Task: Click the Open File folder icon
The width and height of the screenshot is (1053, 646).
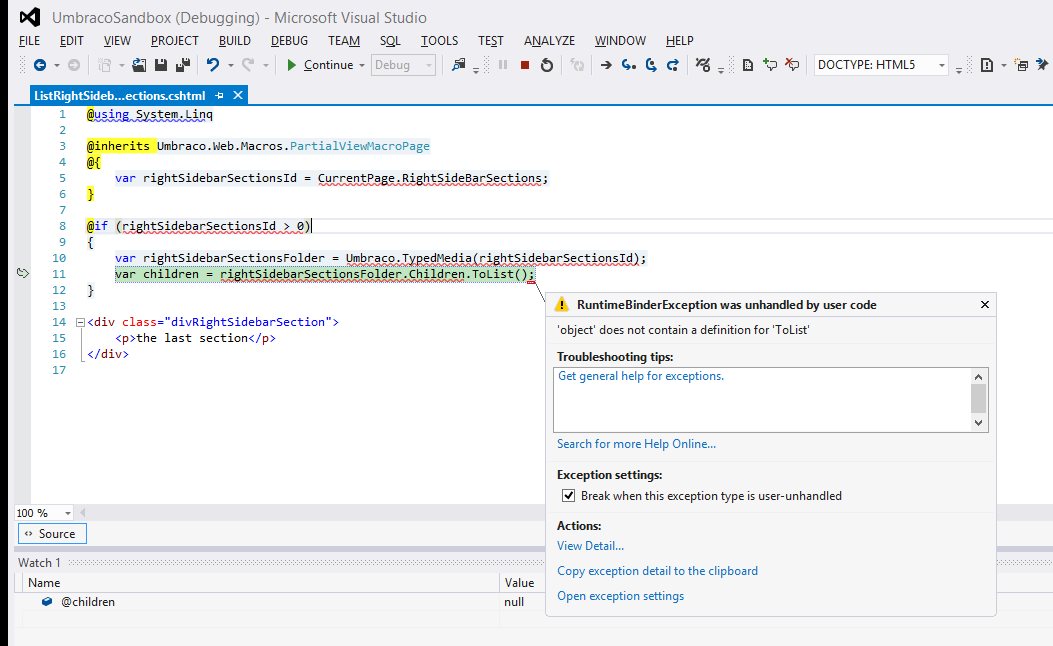Action: point(139,65)
